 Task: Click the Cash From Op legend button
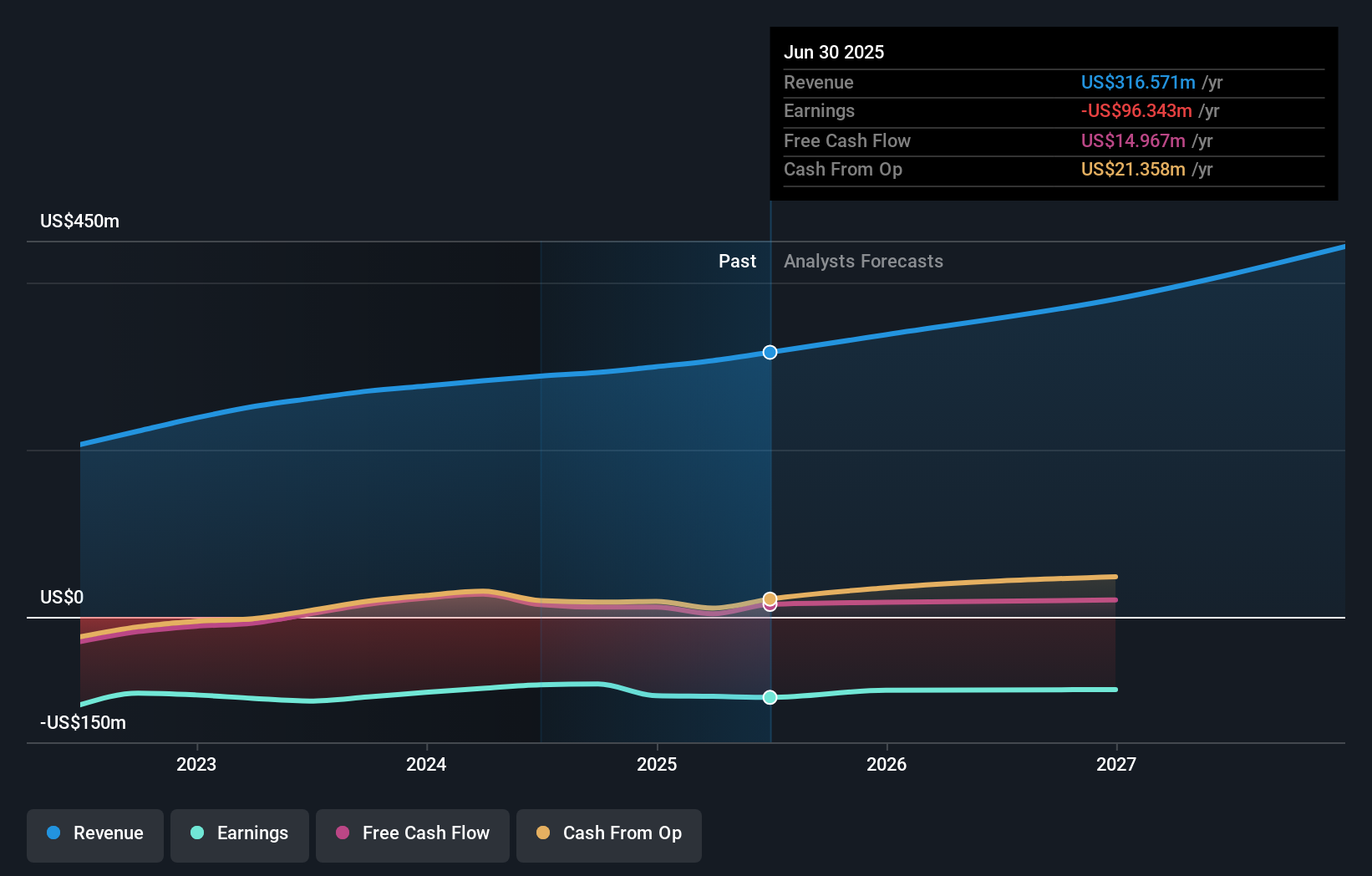[x=608, y=833]
